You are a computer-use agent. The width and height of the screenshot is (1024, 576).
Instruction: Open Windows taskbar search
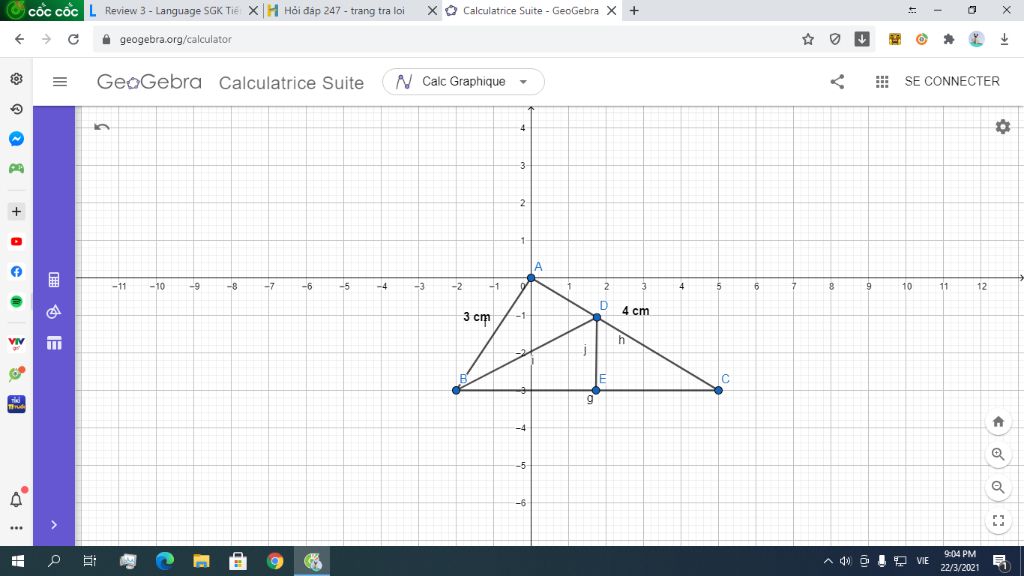pyautogui.click(x=54, y=561)
